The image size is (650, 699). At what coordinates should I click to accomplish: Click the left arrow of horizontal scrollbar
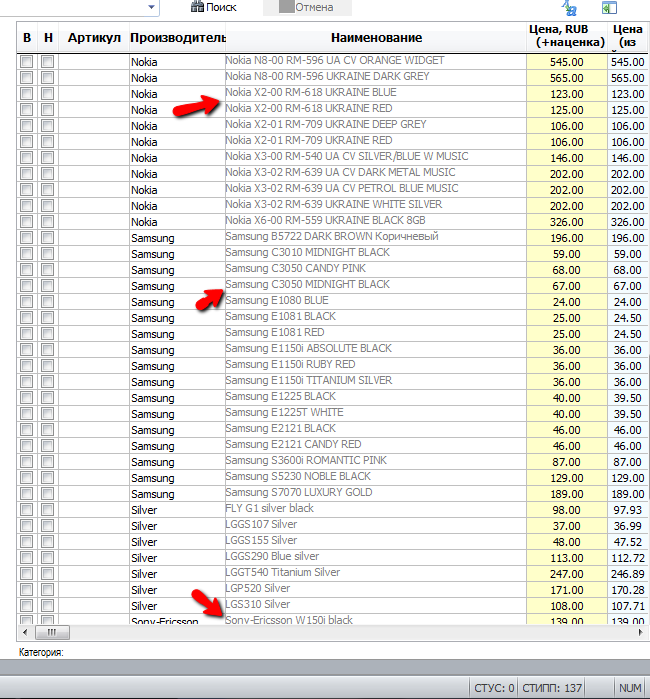(25, 632)
